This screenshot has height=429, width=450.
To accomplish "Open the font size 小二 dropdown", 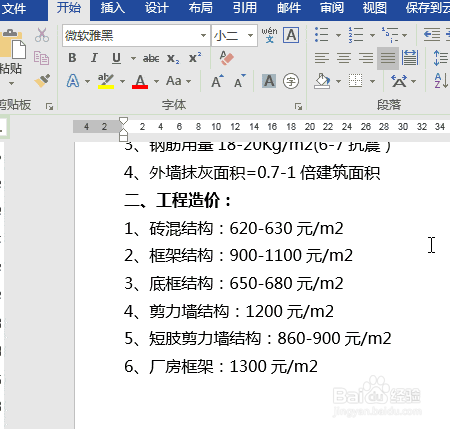I will click(x=250, y=35).
